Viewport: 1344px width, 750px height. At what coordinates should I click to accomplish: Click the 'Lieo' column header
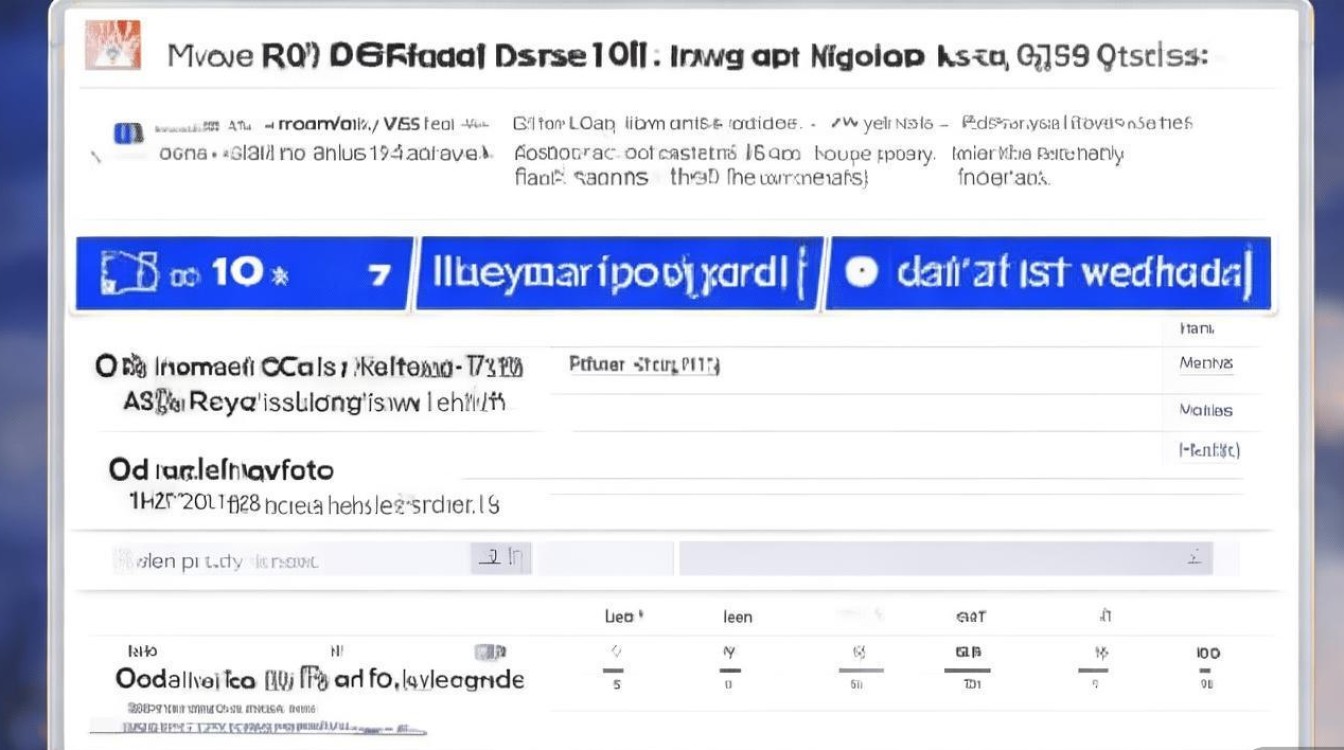(623, 617)
